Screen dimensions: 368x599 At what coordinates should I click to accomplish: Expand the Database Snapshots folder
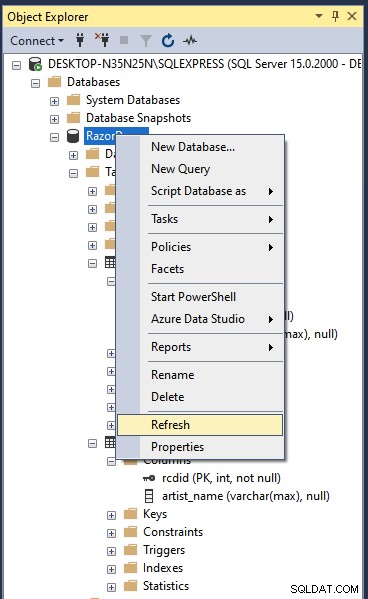click(x=54, y=119)
